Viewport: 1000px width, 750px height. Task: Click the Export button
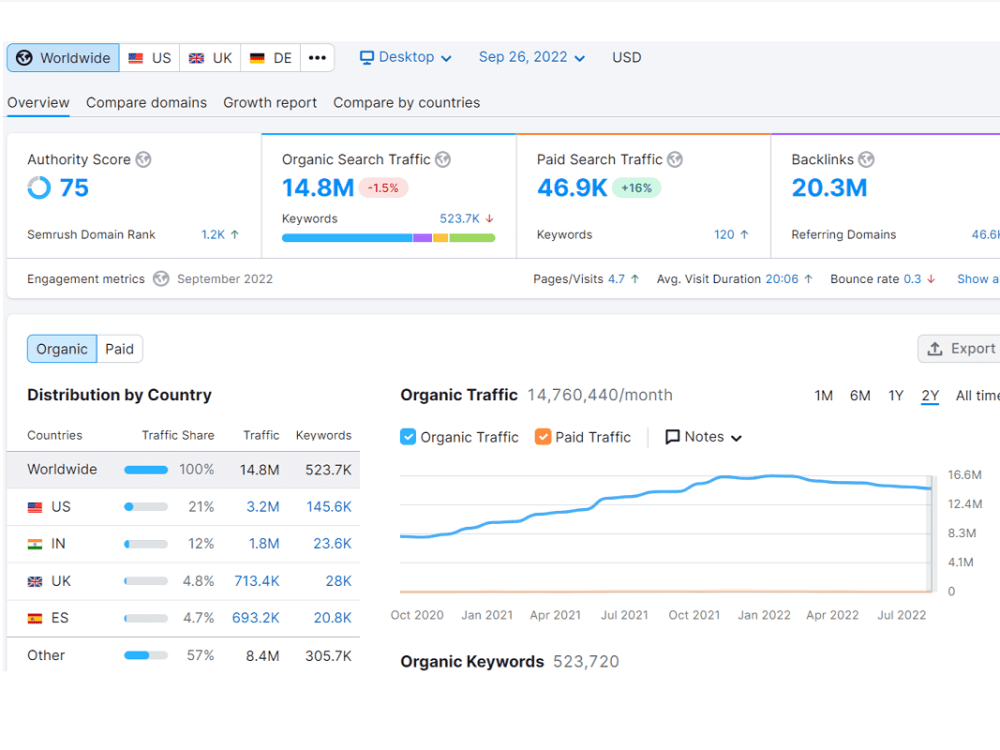(x=960, y=349)
